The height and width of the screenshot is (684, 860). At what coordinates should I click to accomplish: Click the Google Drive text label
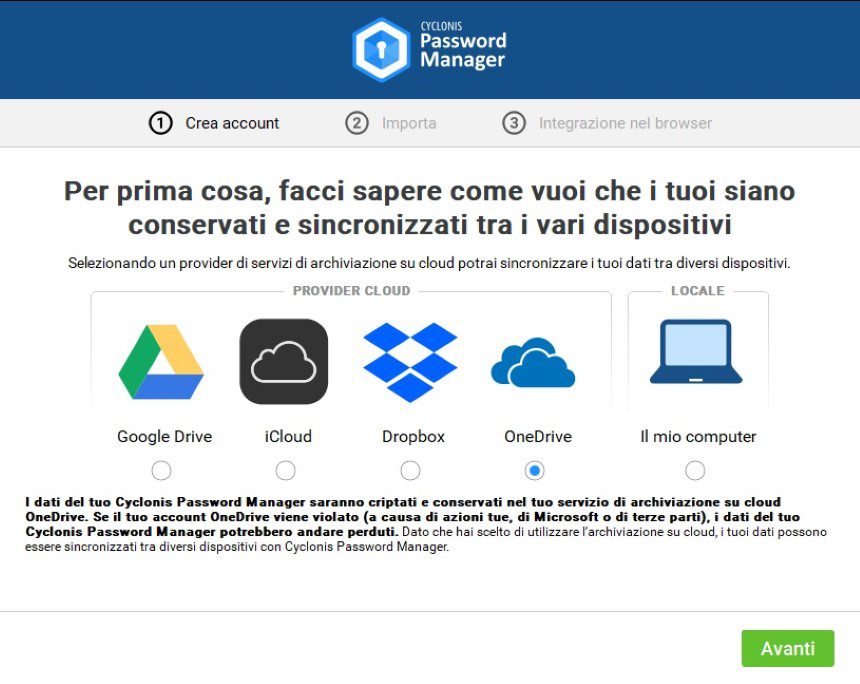point(165,437)
